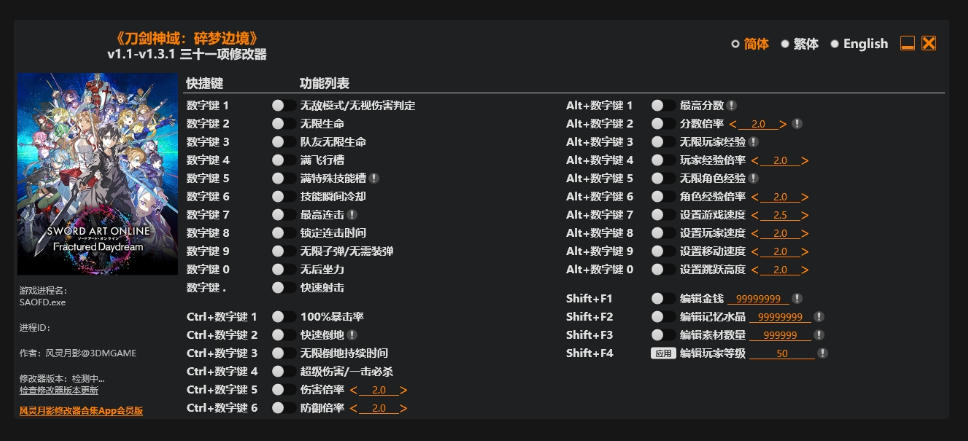Open 风灵月影修改器合集App会员版 link
The width and height of the screenshot is (968, 441).
[81, 411]
